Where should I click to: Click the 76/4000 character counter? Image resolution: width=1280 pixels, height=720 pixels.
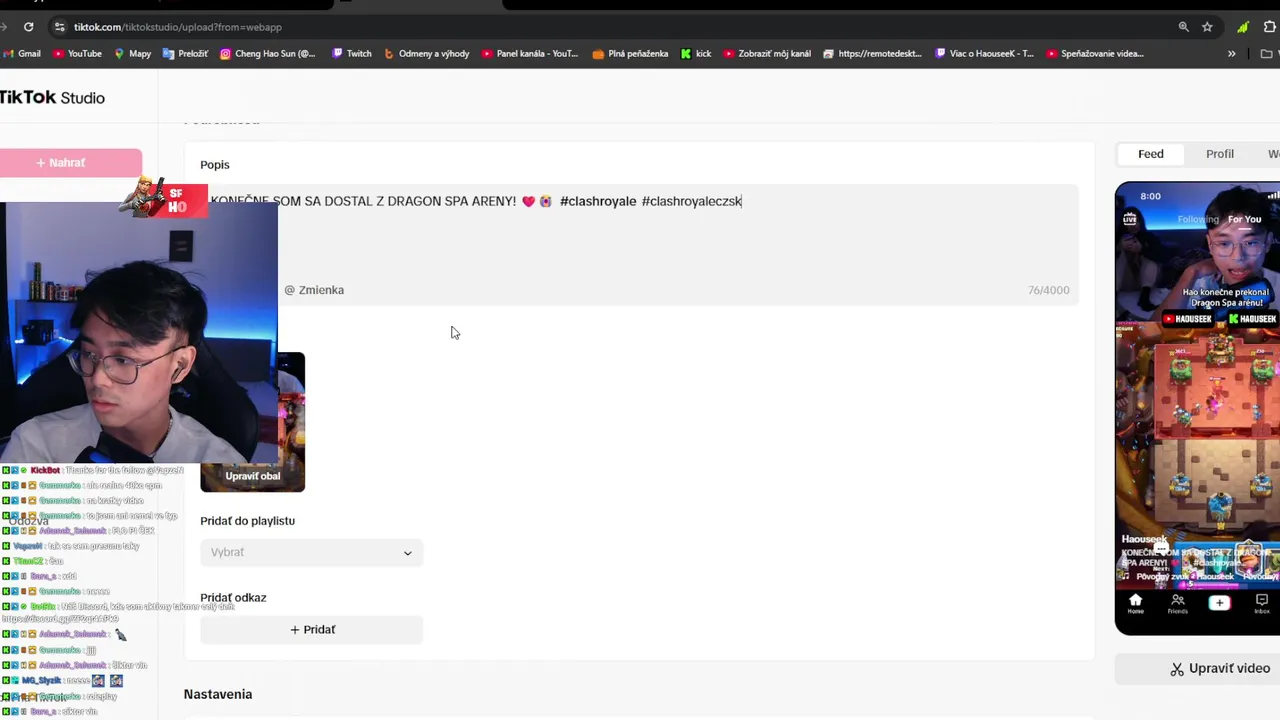[x=1048, y=290]
